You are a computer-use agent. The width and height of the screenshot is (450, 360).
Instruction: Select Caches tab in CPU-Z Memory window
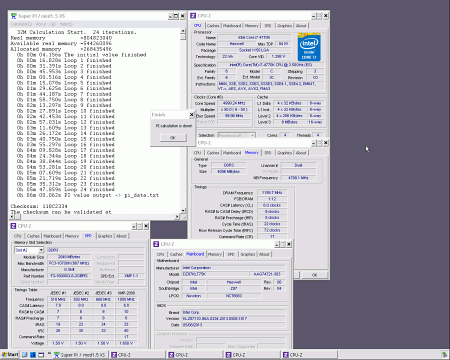[213, 153]
